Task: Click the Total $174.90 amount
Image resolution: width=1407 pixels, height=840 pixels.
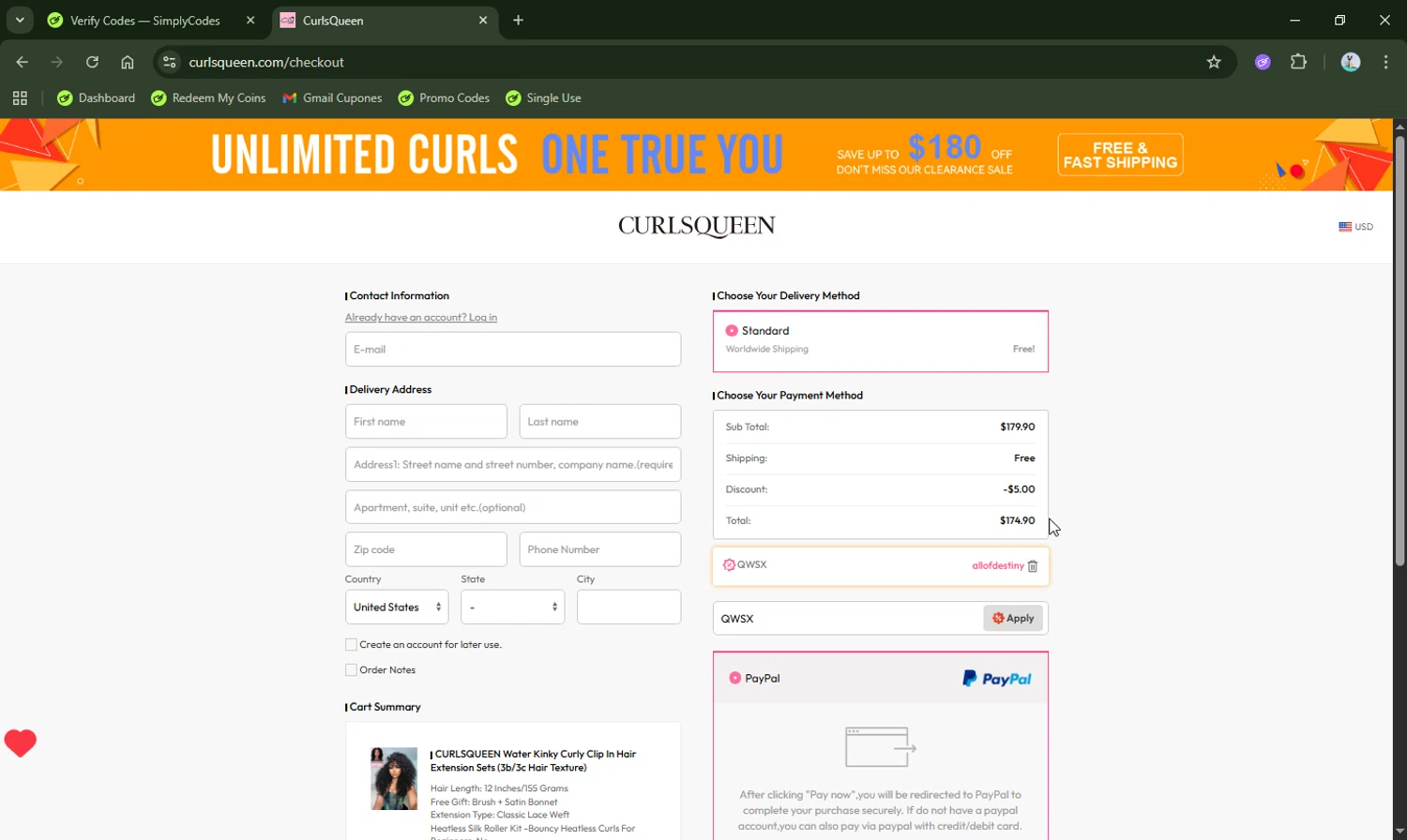Action: tap(1017, 520)
